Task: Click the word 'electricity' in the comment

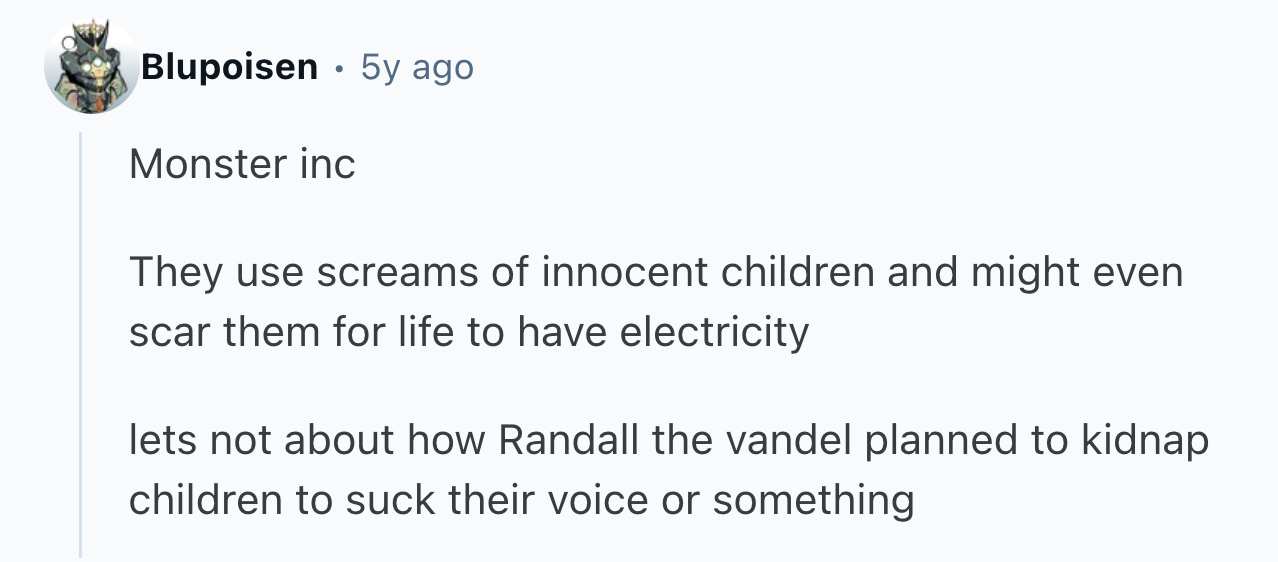Action: [x=714, y=333]
